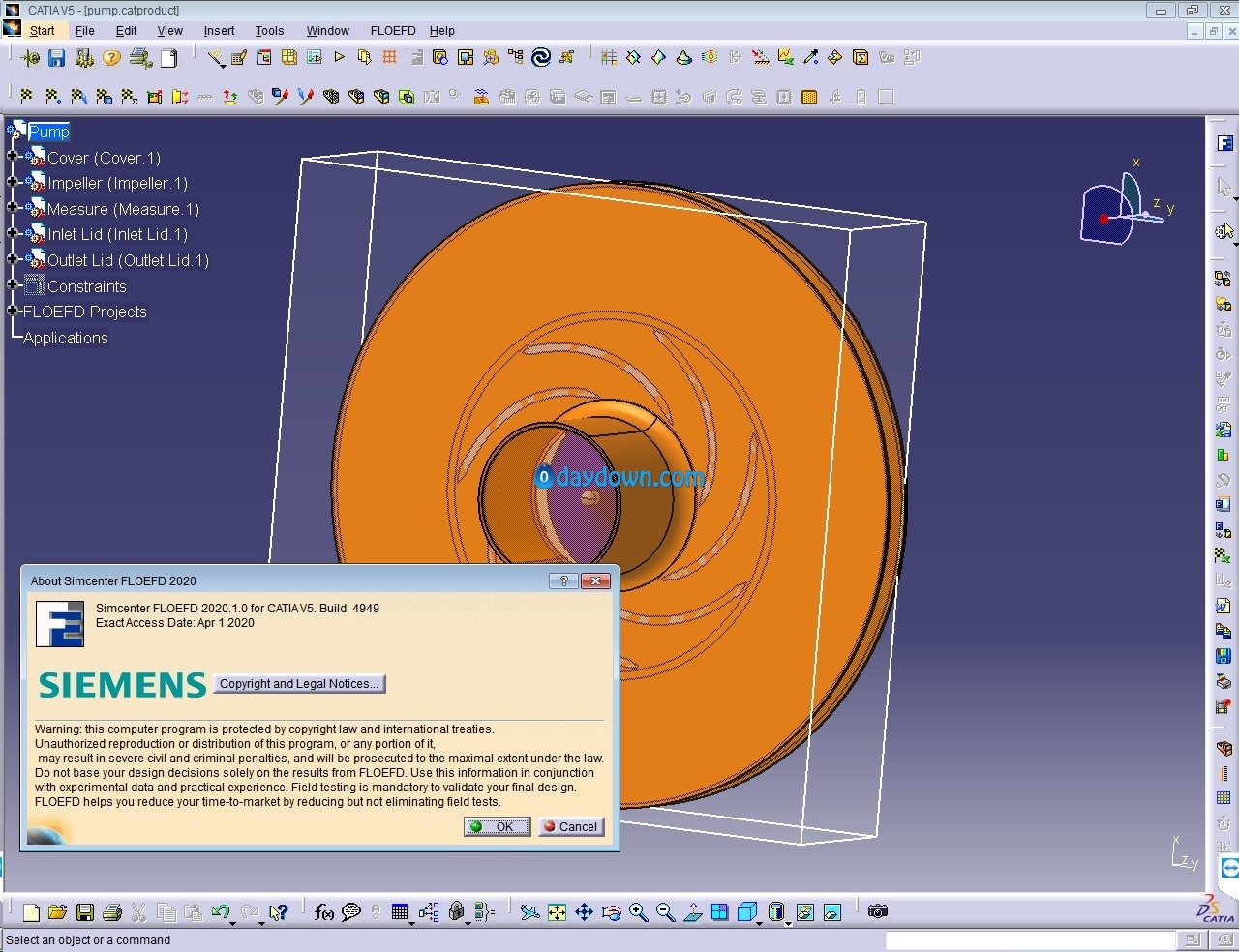This screenshot has height=952, width=1239.
Task: Open the Window menu
Action: tap(327, 31)
